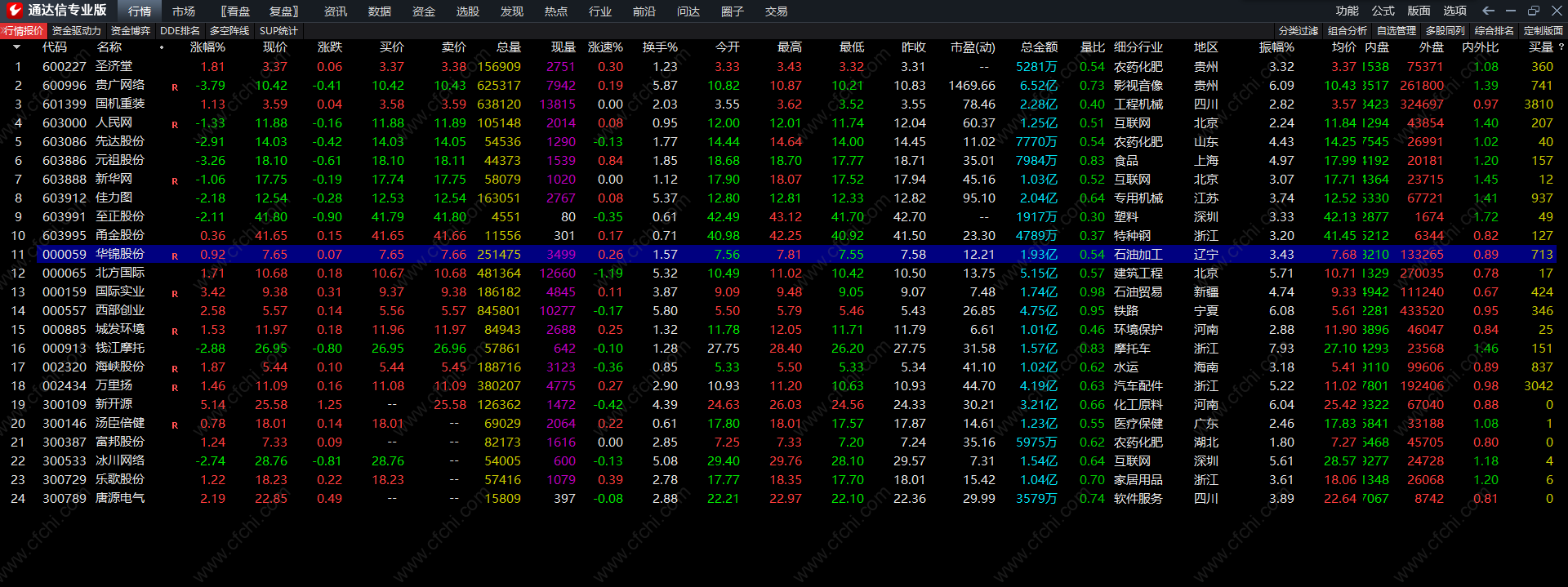Click the 通达信 red logo icon

pyautogui.click(x=14, y=11)
